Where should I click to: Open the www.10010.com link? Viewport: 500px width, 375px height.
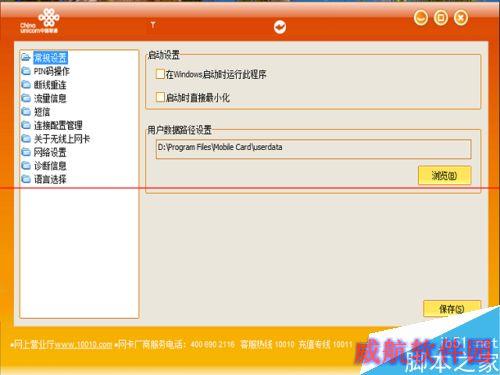pyautogui.click(x=83, y=344)
